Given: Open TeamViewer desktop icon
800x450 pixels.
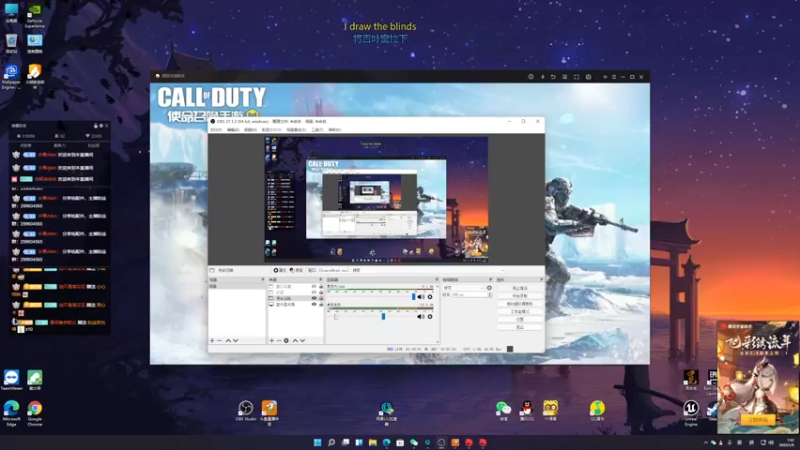Looking at the screenshot, I should pos(11,380).
